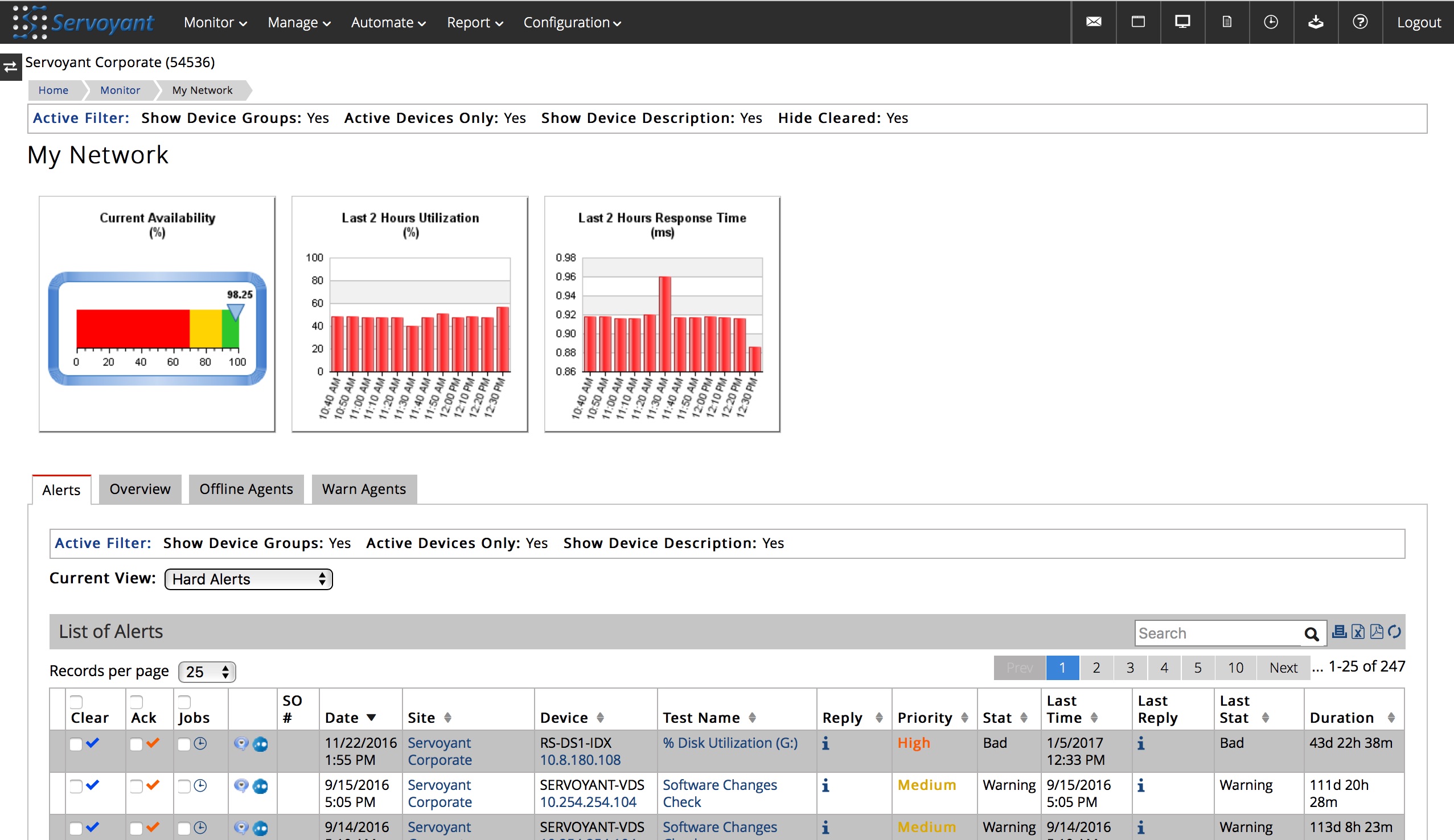Screen dimensions: 1454x840
Task: Open the Automate dropdown menu
Action: [x=388, y=23]
